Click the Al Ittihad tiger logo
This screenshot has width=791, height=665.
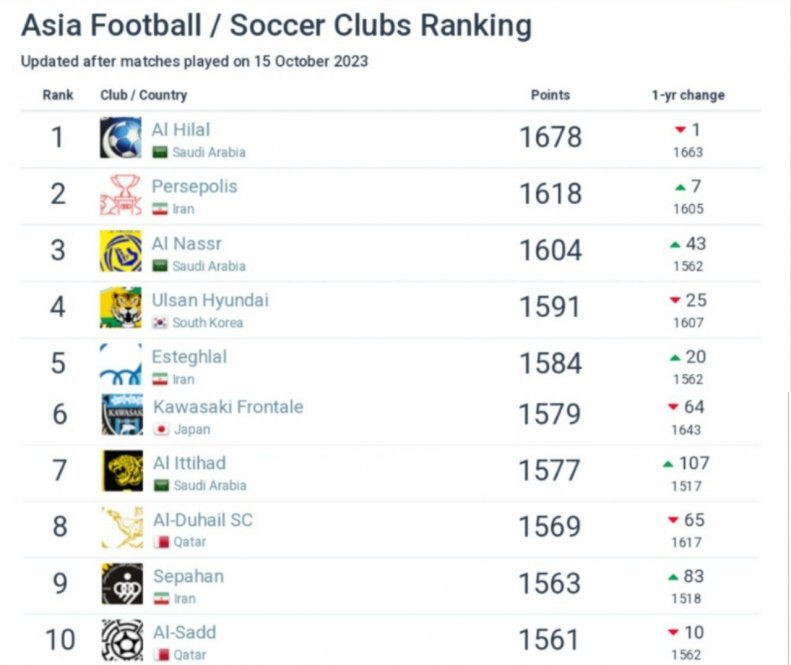click(120, 471)
